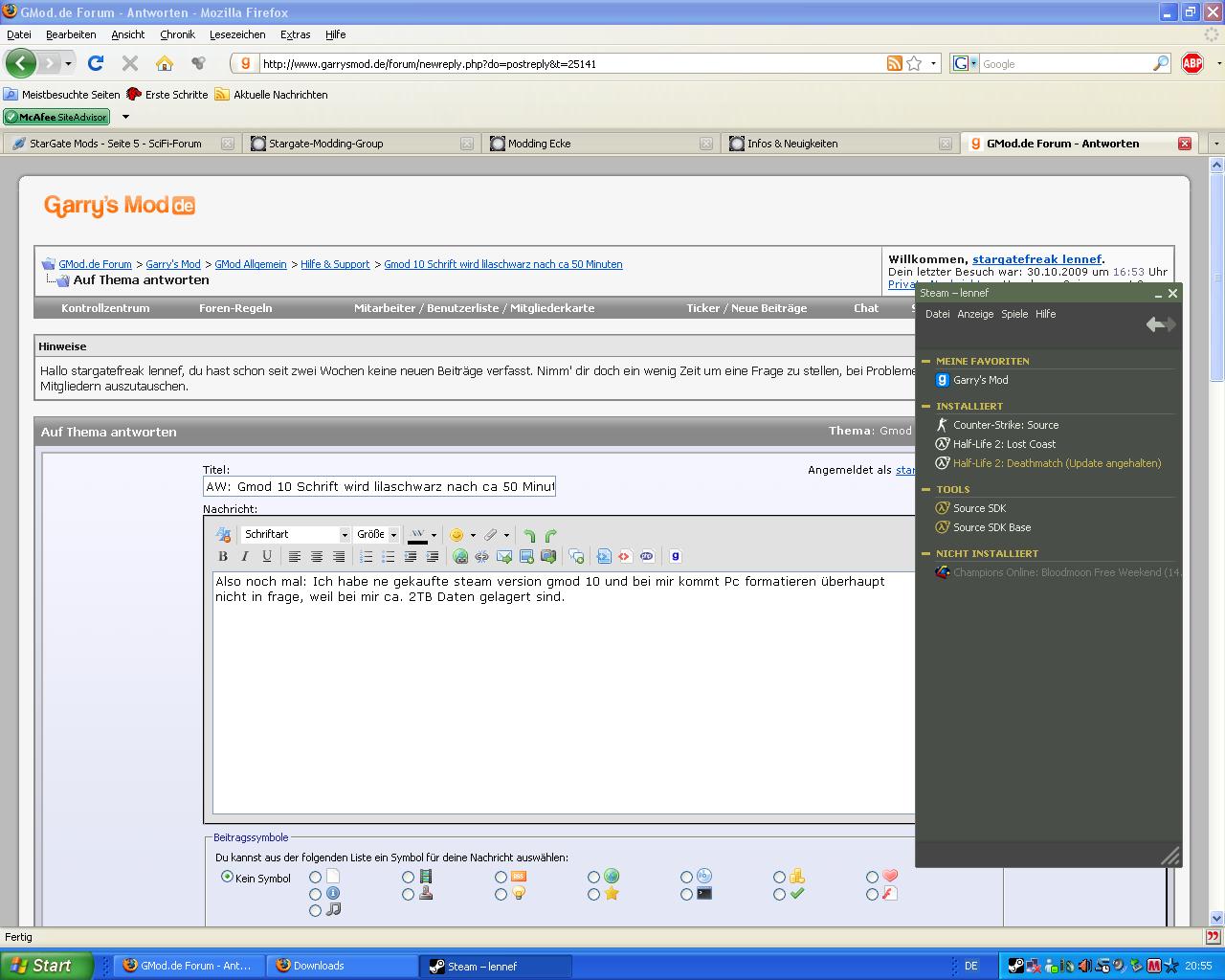Center the message text
This screenshot has height=980, width=1225.
(x=317, y=556)
